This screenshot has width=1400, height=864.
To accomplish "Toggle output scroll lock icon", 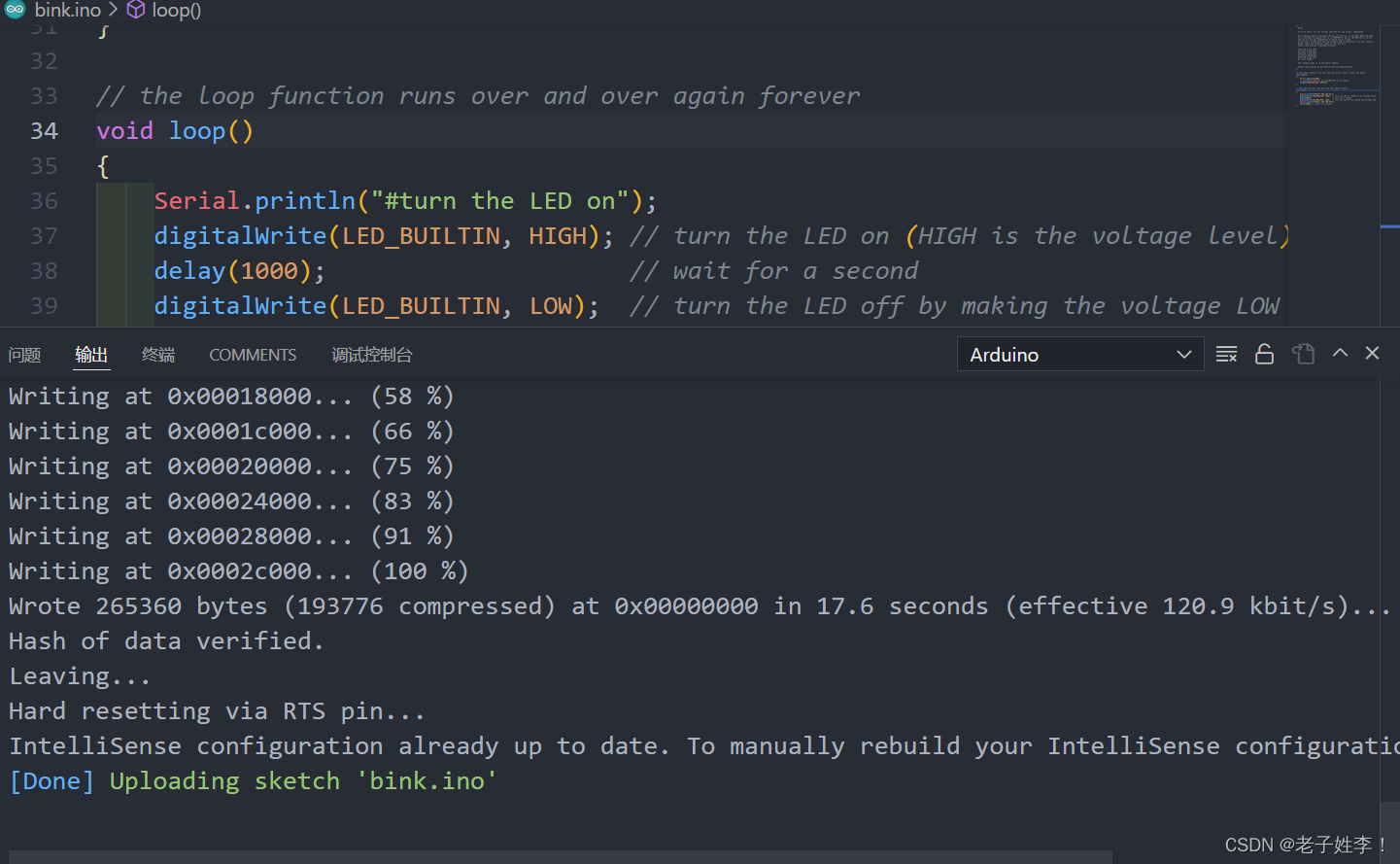I will (x=1264, y=354).
